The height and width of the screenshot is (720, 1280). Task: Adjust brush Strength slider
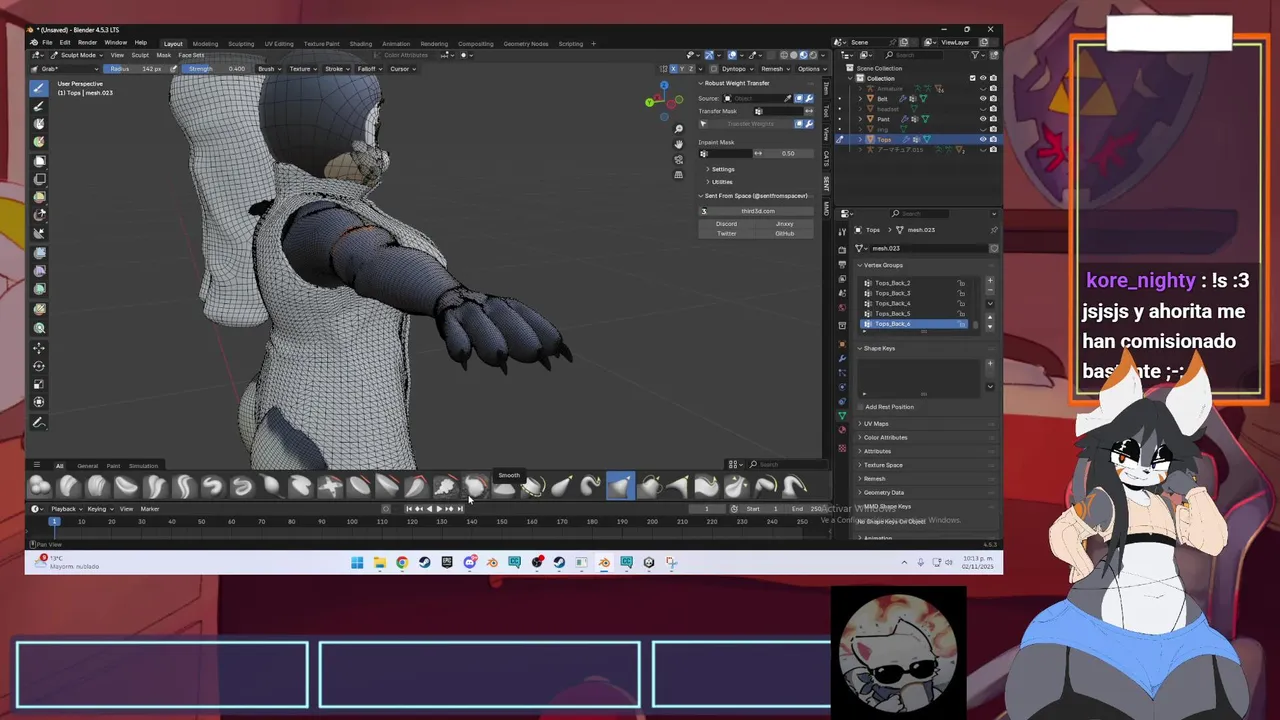pos(216,69)
